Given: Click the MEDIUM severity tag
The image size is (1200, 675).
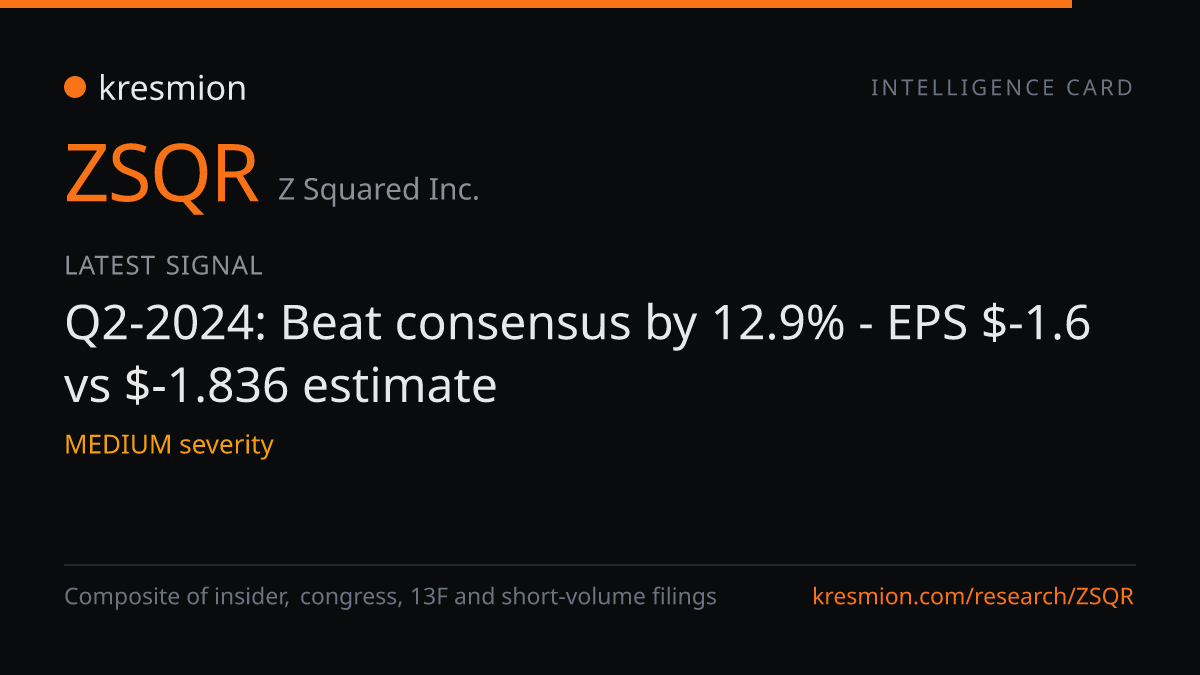Looking at the screenshot, I should coord(169,444).
